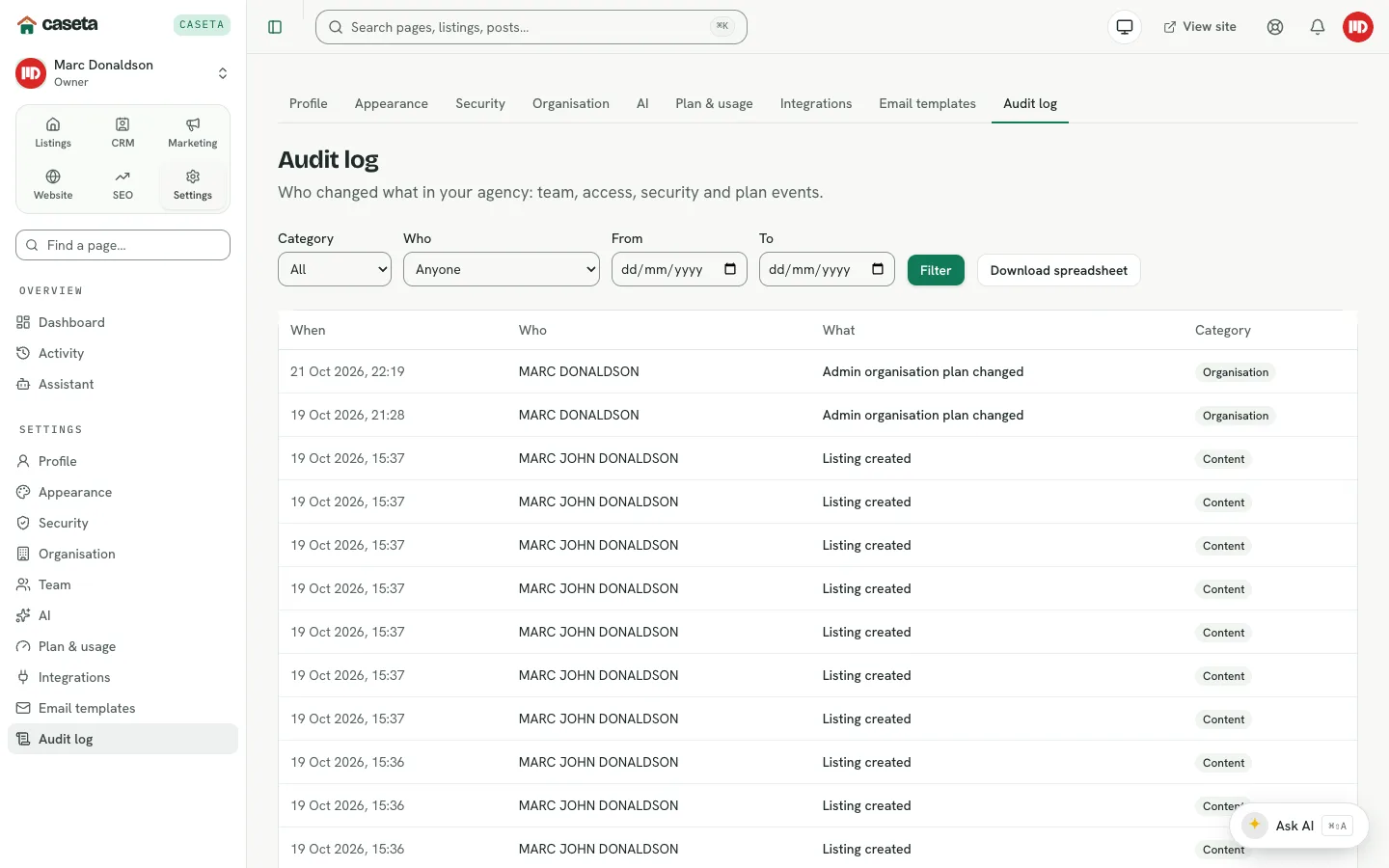Focus the Search pages, listings, posts field
1389x868 pixels.
531,27
